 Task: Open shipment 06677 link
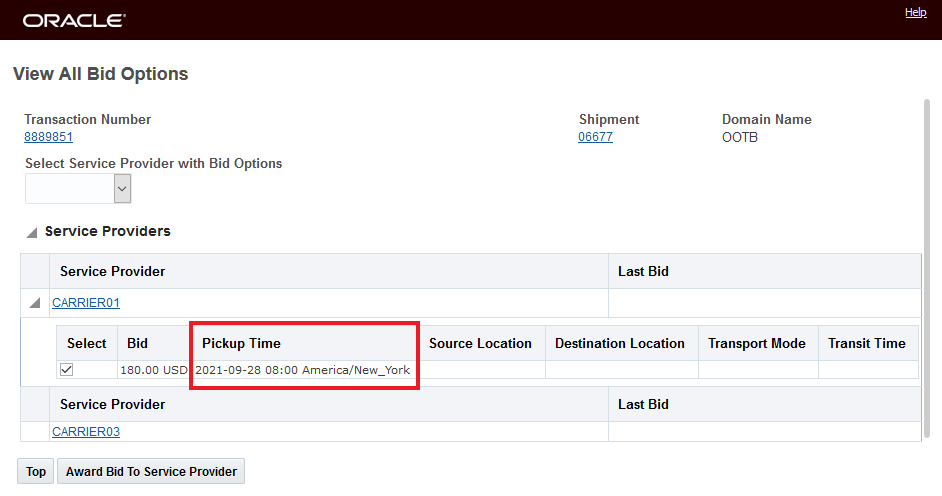coord(595,137)
